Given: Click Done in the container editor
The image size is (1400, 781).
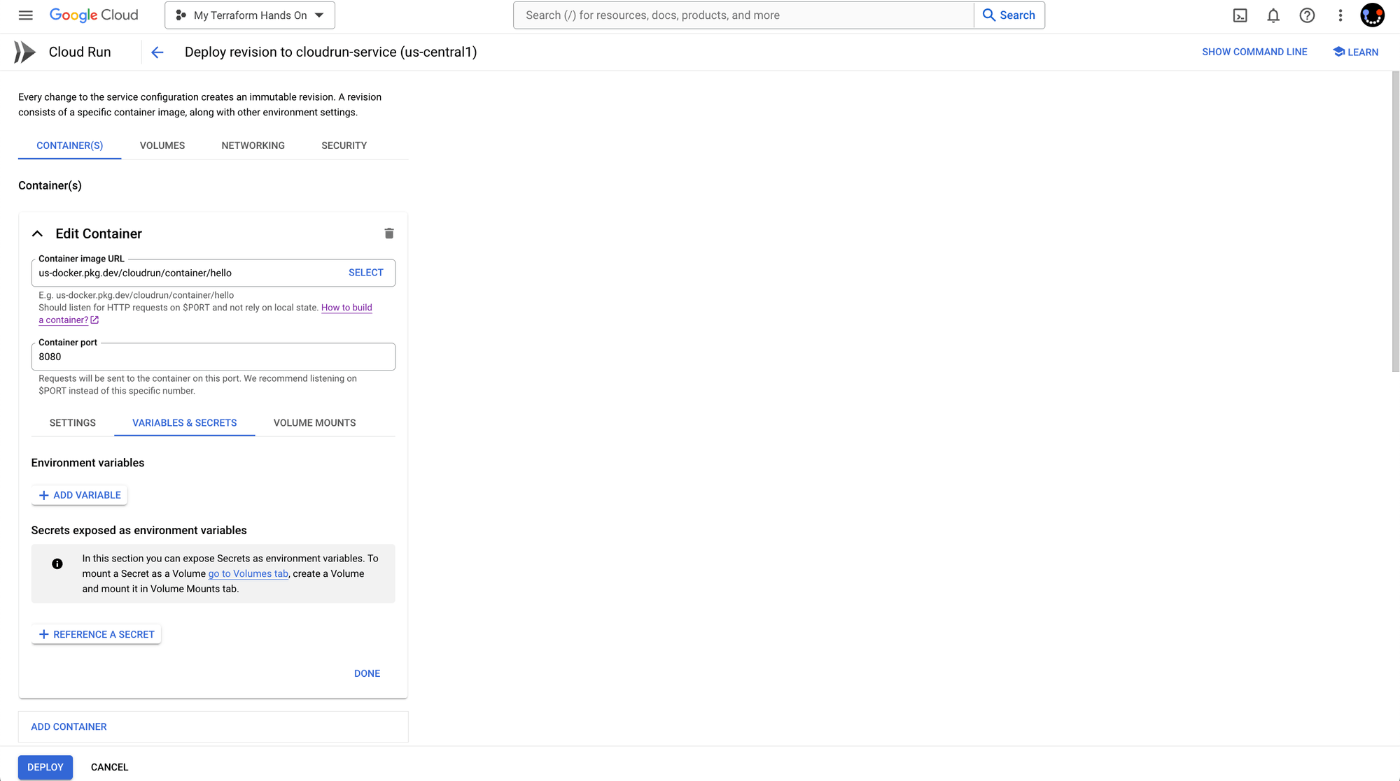Looking at the screenshot, I should click(x=367, y=674).
